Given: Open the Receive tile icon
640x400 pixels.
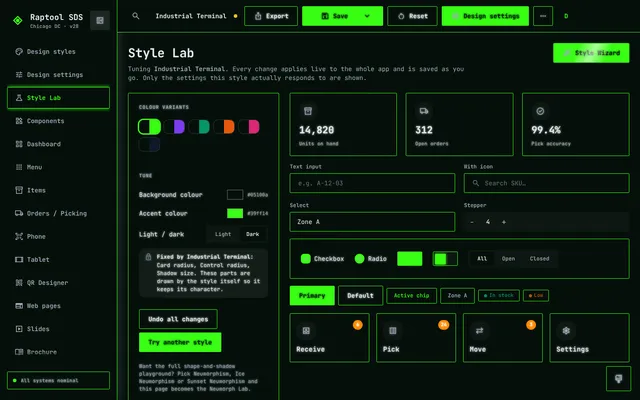Looking at the screenshot, I should point(306,331).
